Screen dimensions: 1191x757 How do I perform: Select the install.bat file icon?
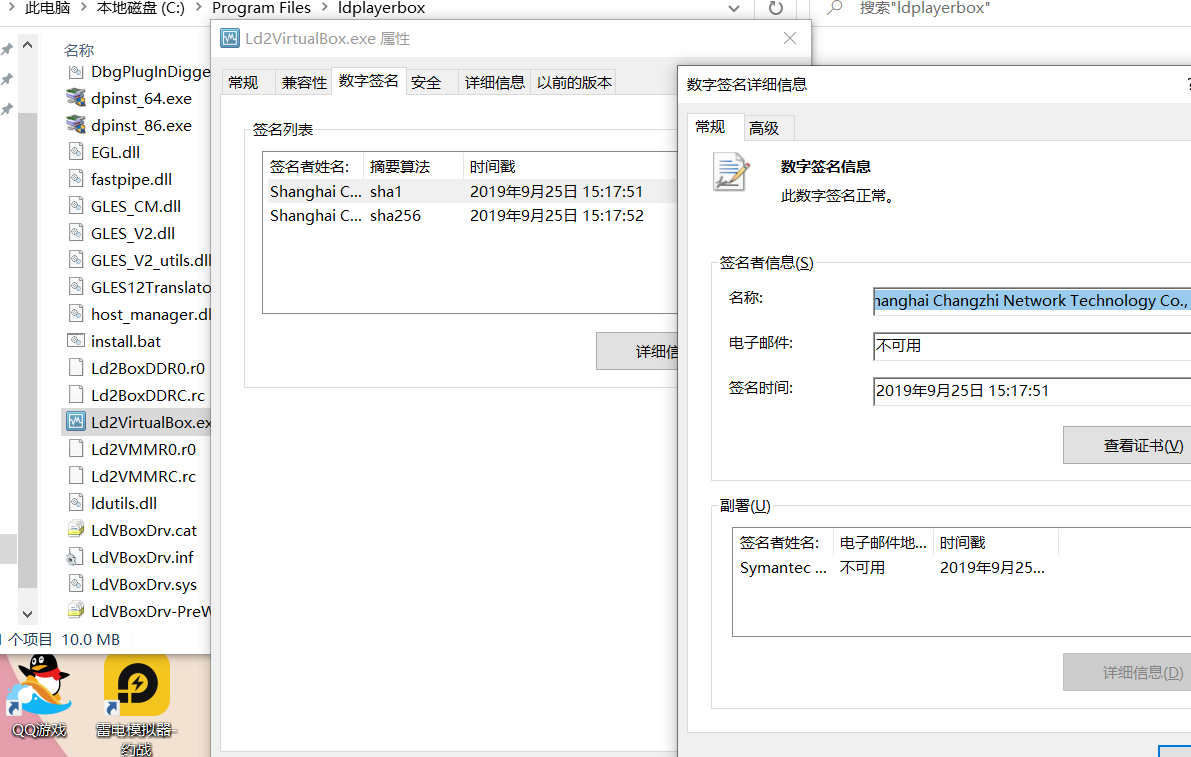pyautogui.click(x=76, y=341)
